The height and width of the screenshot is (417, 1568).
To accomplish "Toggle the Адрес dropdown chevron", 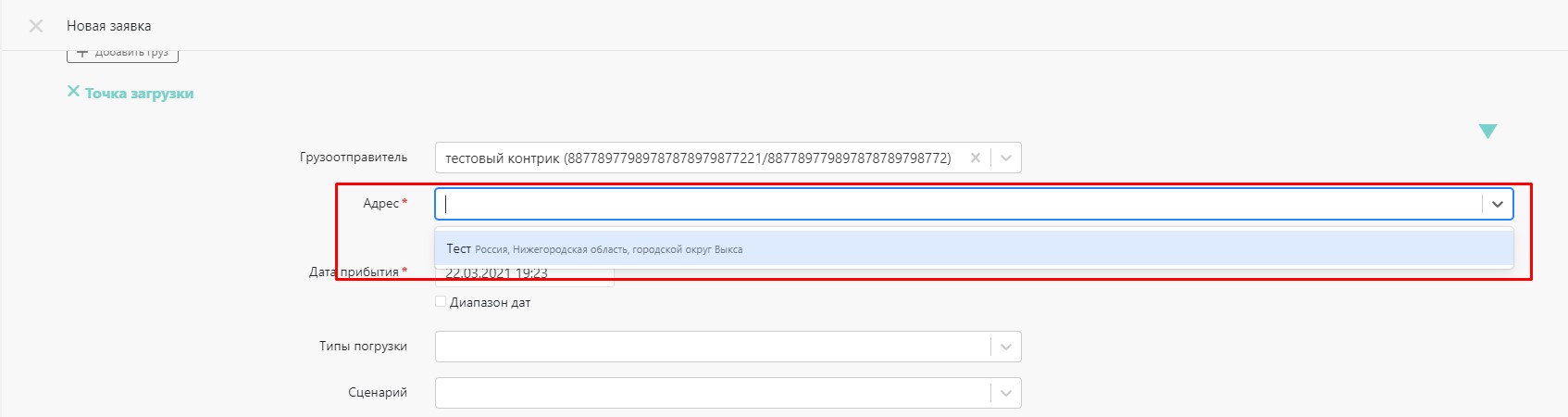I will (x=1498, y=204).
